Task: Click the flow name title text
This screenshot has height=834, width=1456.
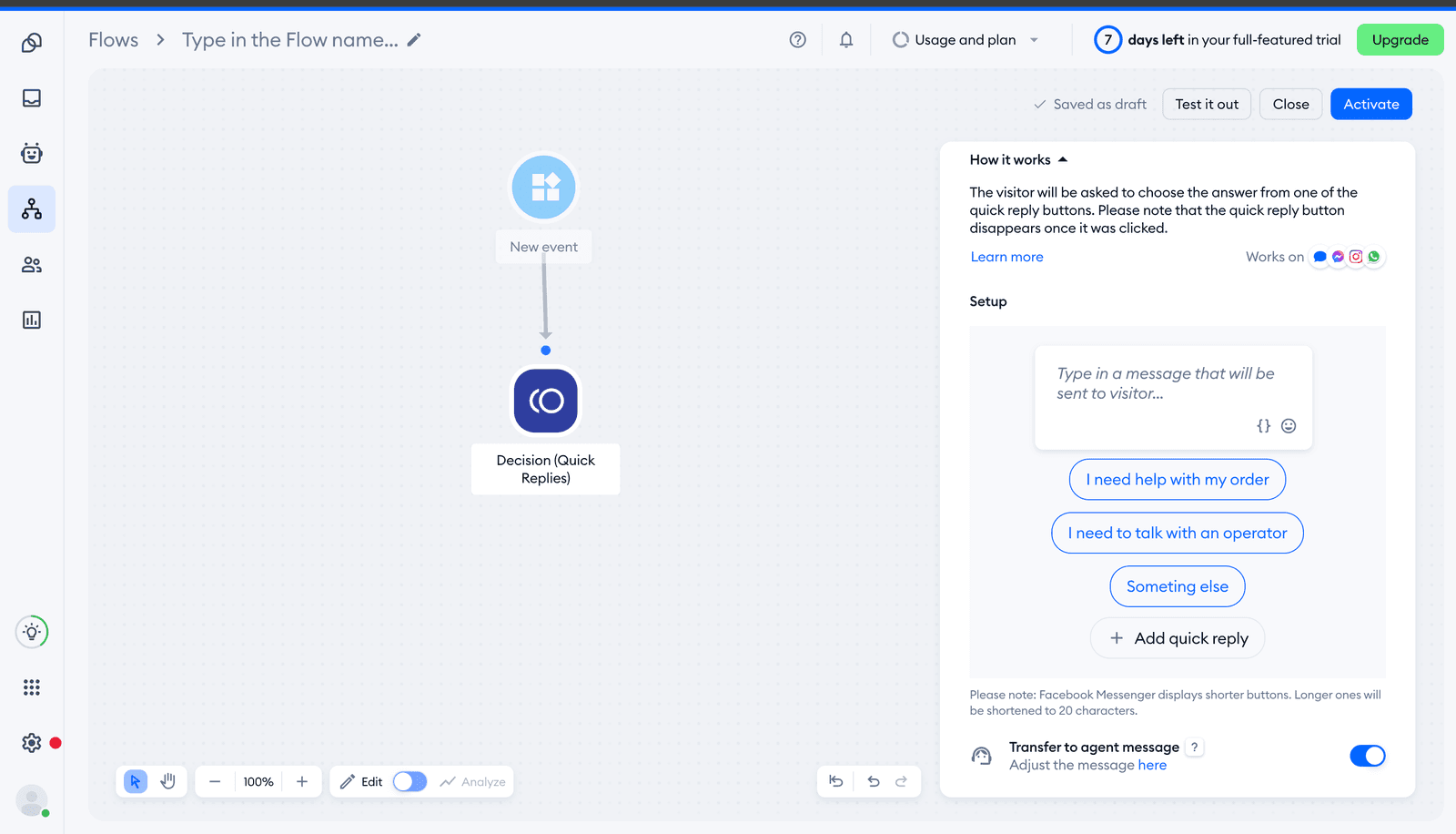Action: pos(290,40)
